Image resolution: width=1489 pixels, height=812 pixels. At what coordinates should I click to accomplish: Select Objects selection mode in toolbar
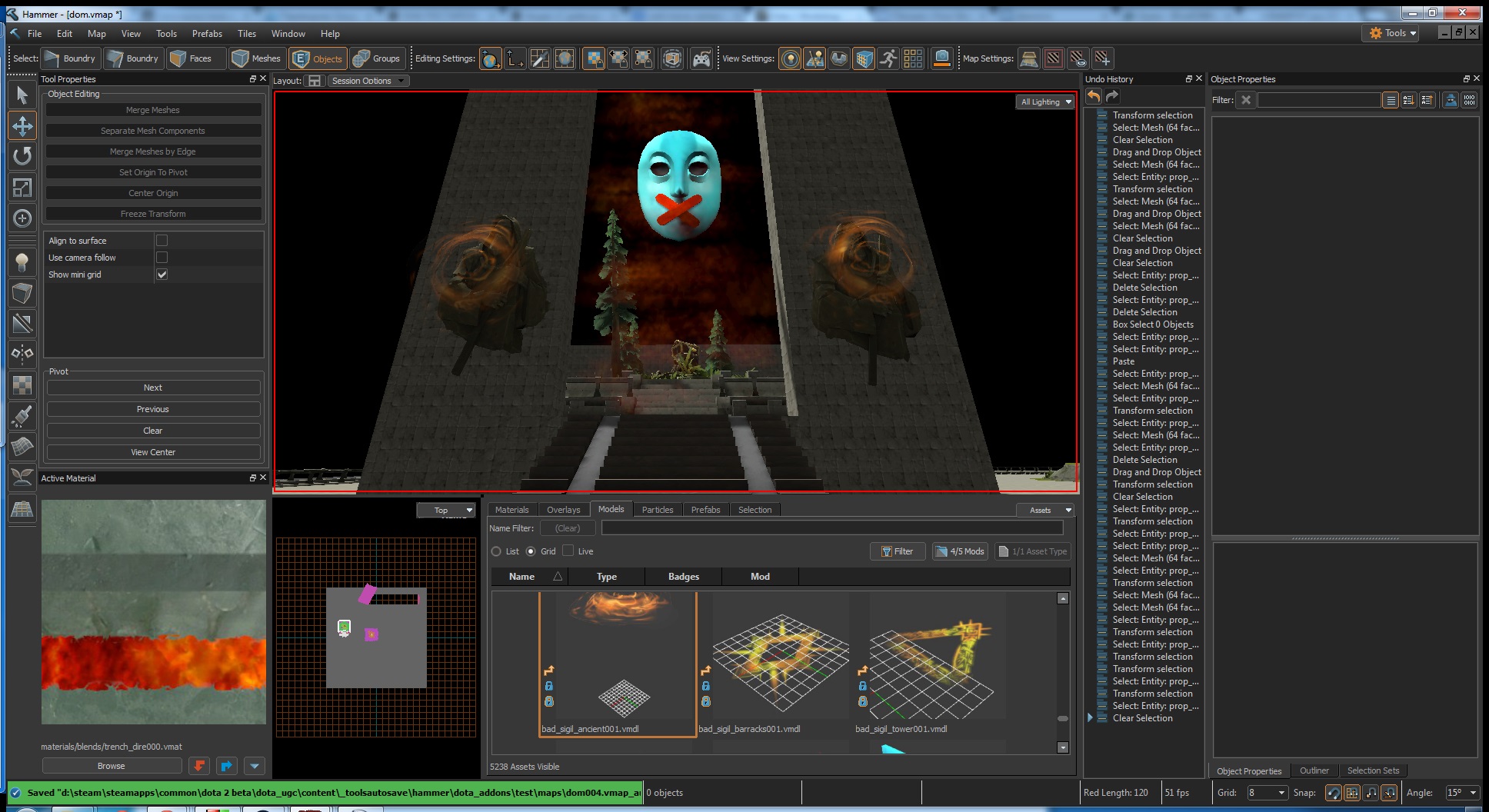pos(318,58)
